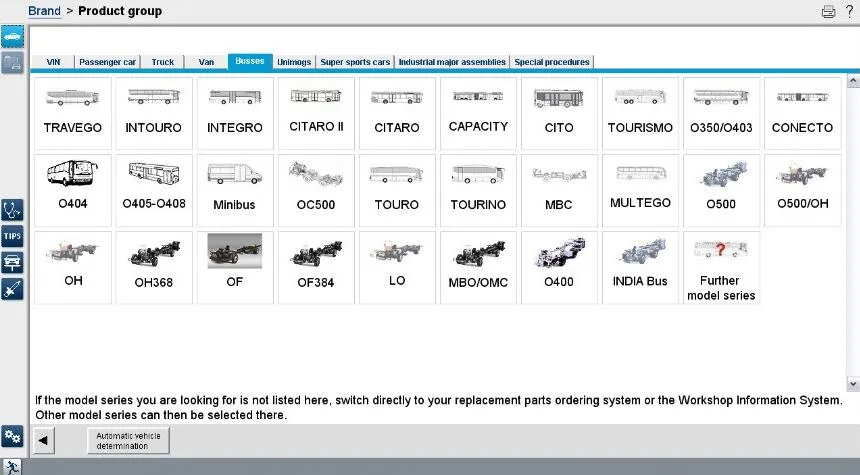Select the TOURINO coach tile
Image resolution: width=860 pixels, height=475 pixels.
point(478,190)
